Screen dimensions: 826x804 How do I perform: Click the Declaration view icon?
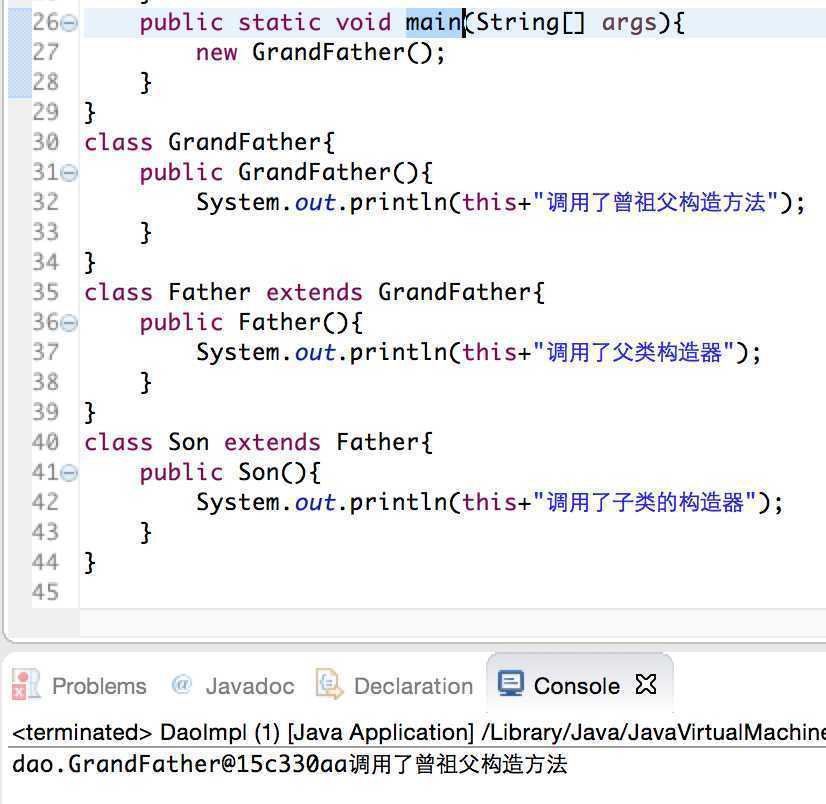pyautogui.click(x=329, y=683)
